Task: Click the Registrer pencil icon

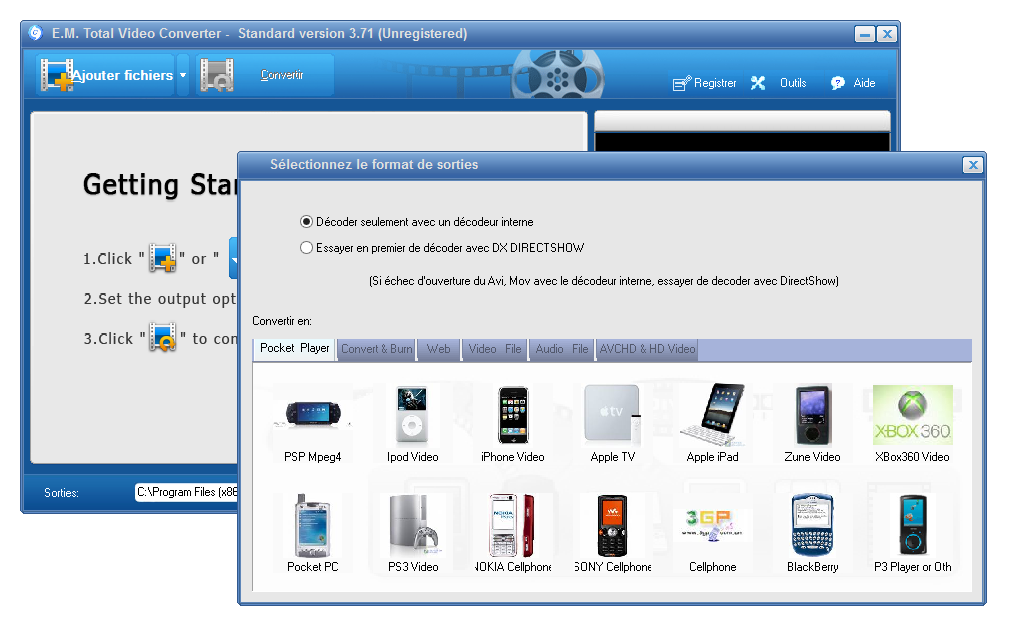Action: tap(682, 83)
